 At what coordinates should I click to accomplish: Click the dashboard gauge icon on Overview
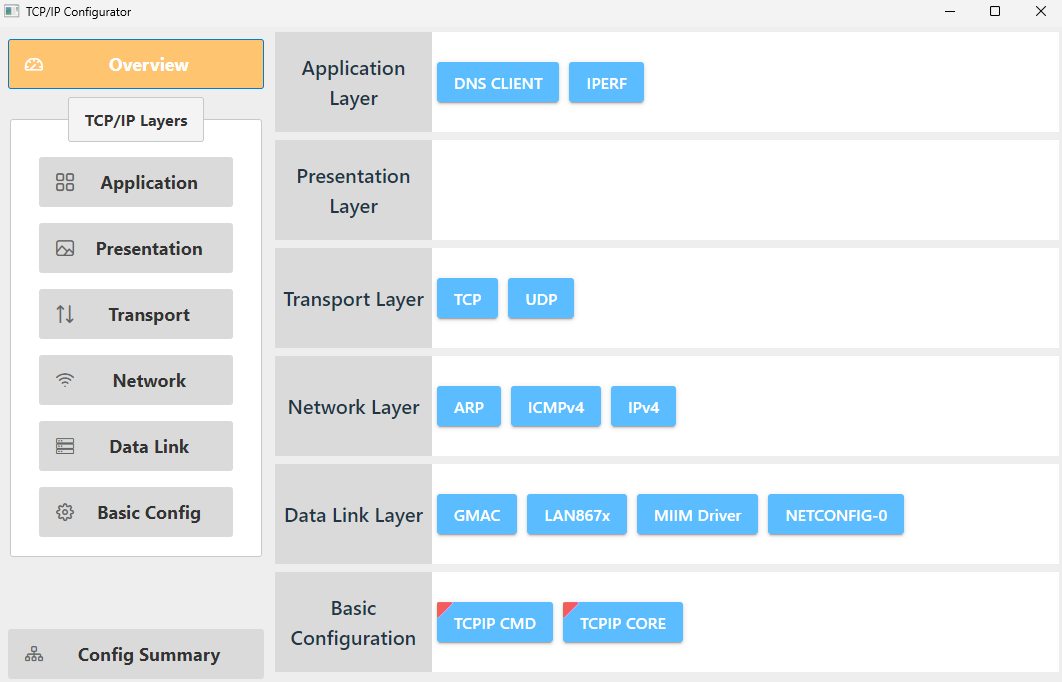34,65
